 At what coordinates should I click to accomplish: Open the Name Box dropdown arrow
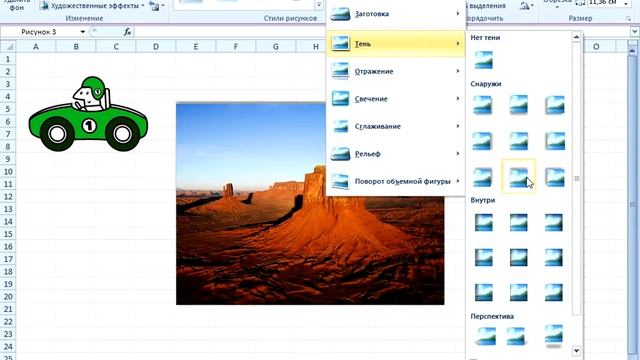point(82,32)
